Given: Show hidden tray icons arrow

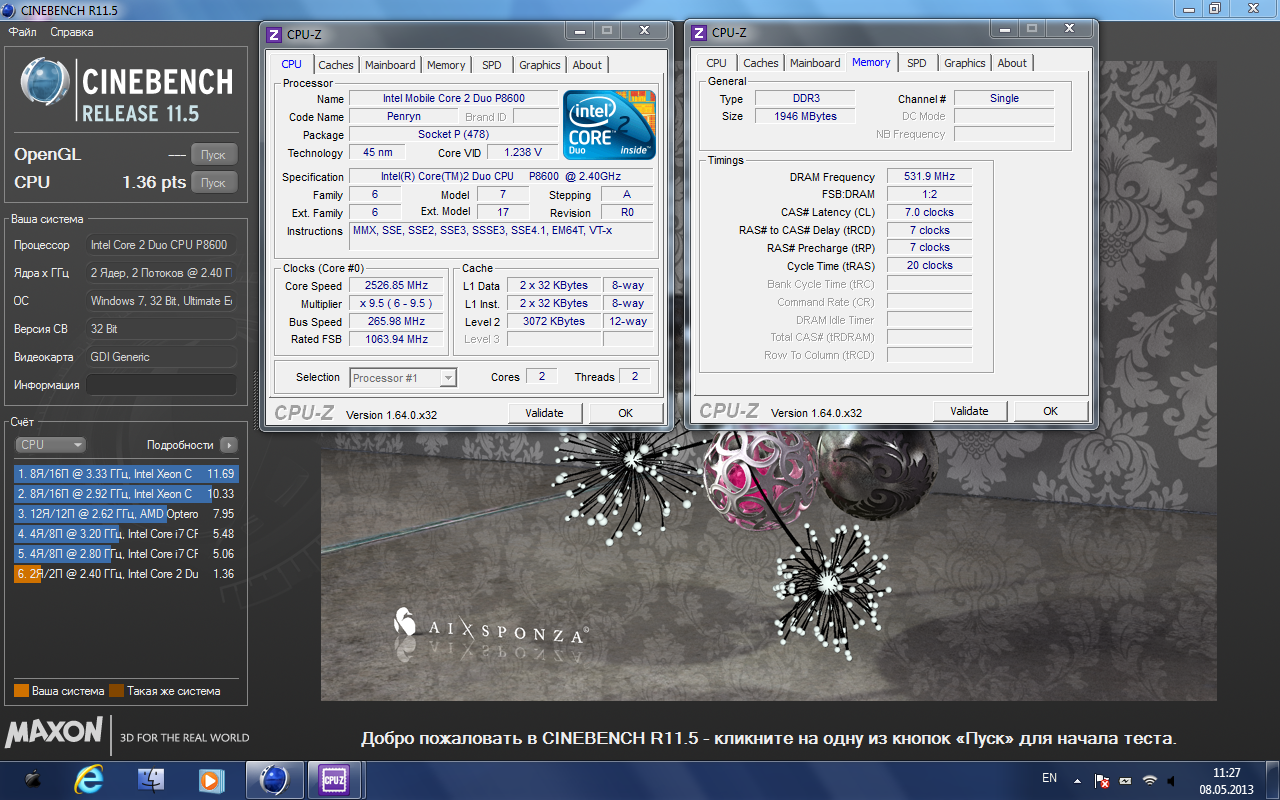Looking at the screenshot, I should pyautogui.click(x=1077, y=780).
